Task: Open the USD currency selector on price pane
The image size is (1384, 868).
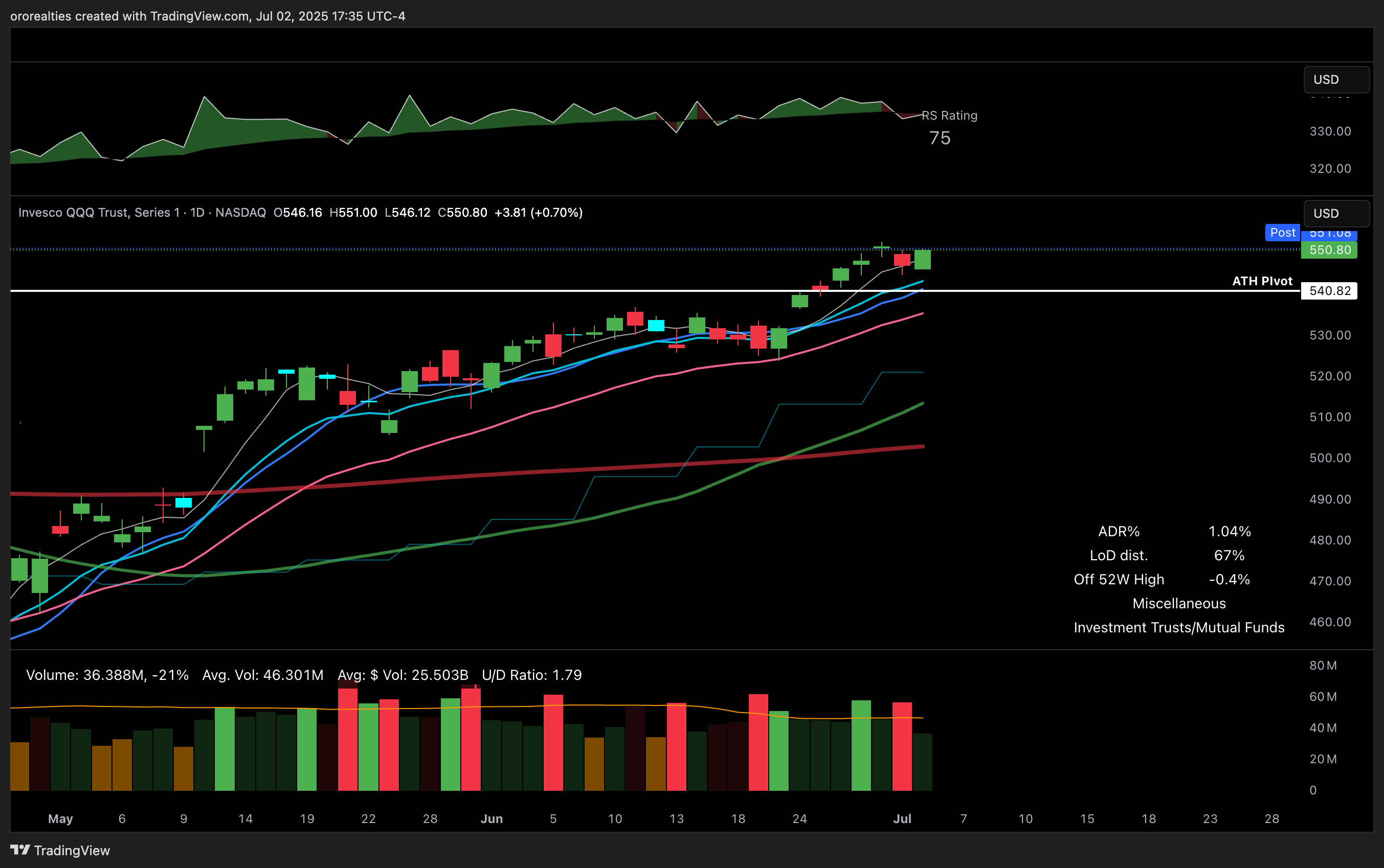Action: (1336, 214)
